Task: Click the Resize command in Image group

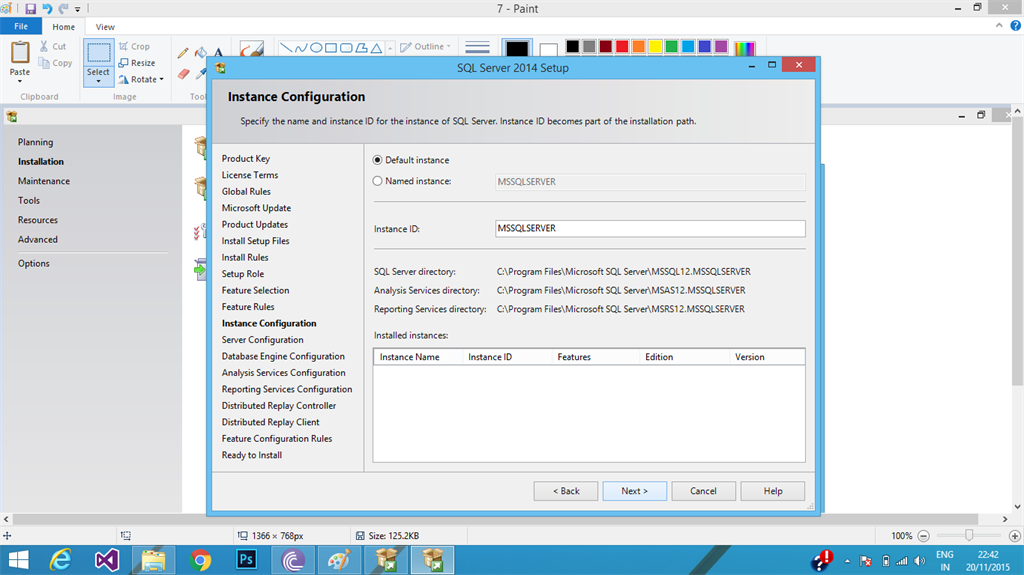Action: pos(137,63)
